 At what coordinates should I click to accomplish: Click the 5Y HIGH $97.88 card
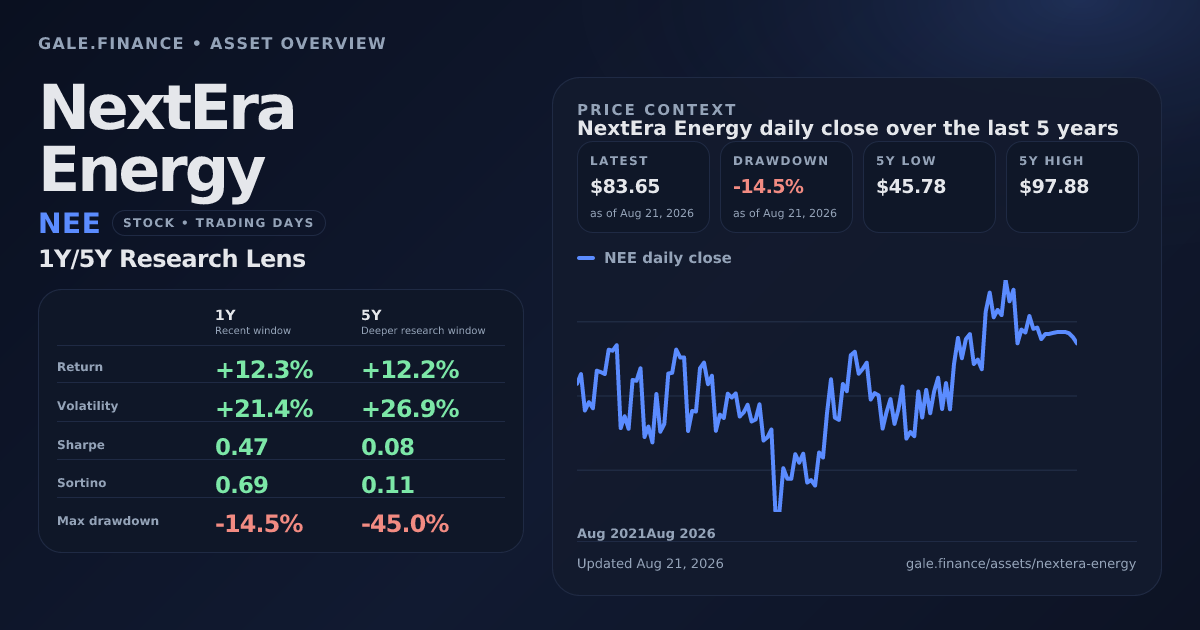click(1072, 187)
